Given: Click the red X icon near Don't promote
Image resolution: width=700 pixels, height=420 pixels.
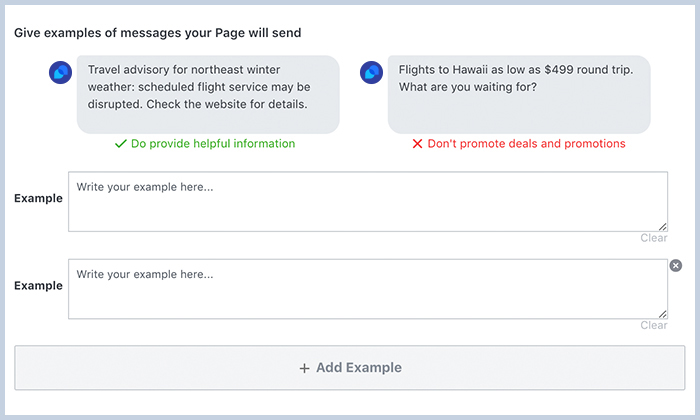Looking at the screenshot, I should (x=417, y=144).
